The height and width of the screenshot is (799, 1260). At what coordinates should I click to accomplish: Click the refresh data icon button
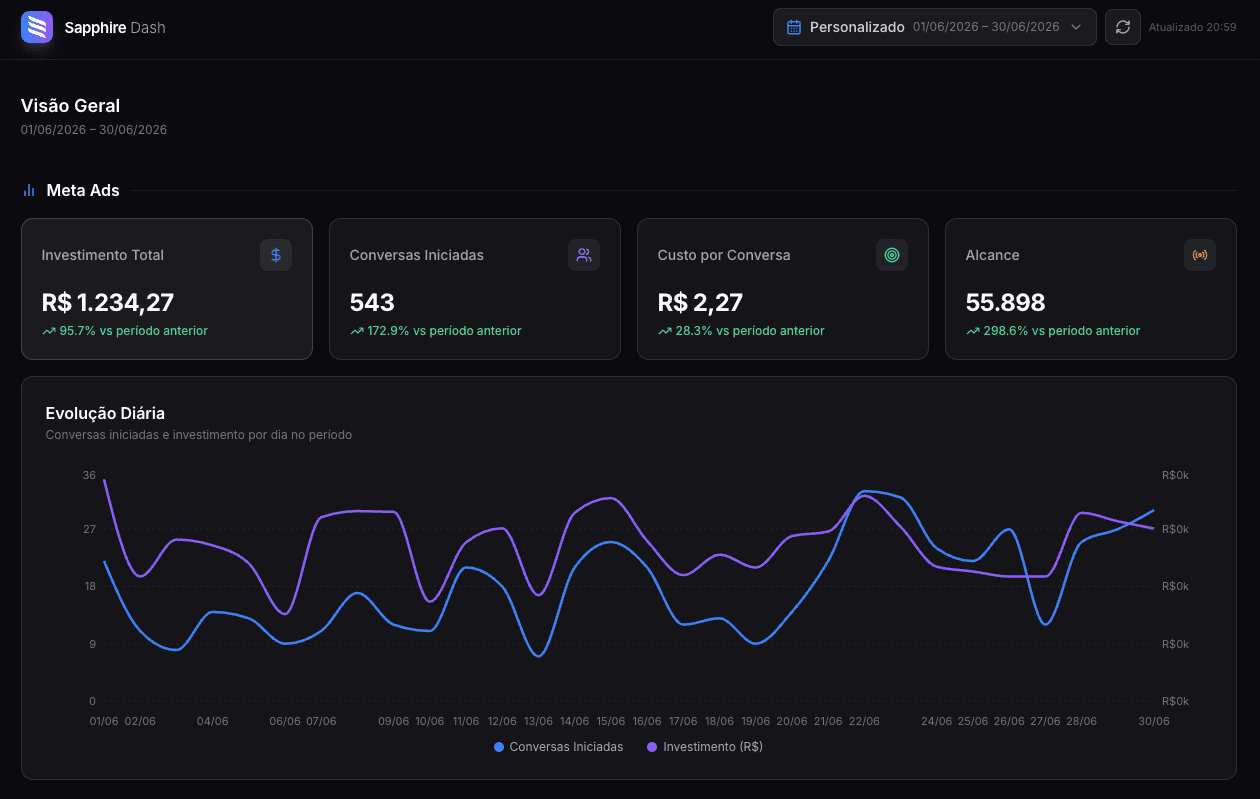coord(1123,27)
